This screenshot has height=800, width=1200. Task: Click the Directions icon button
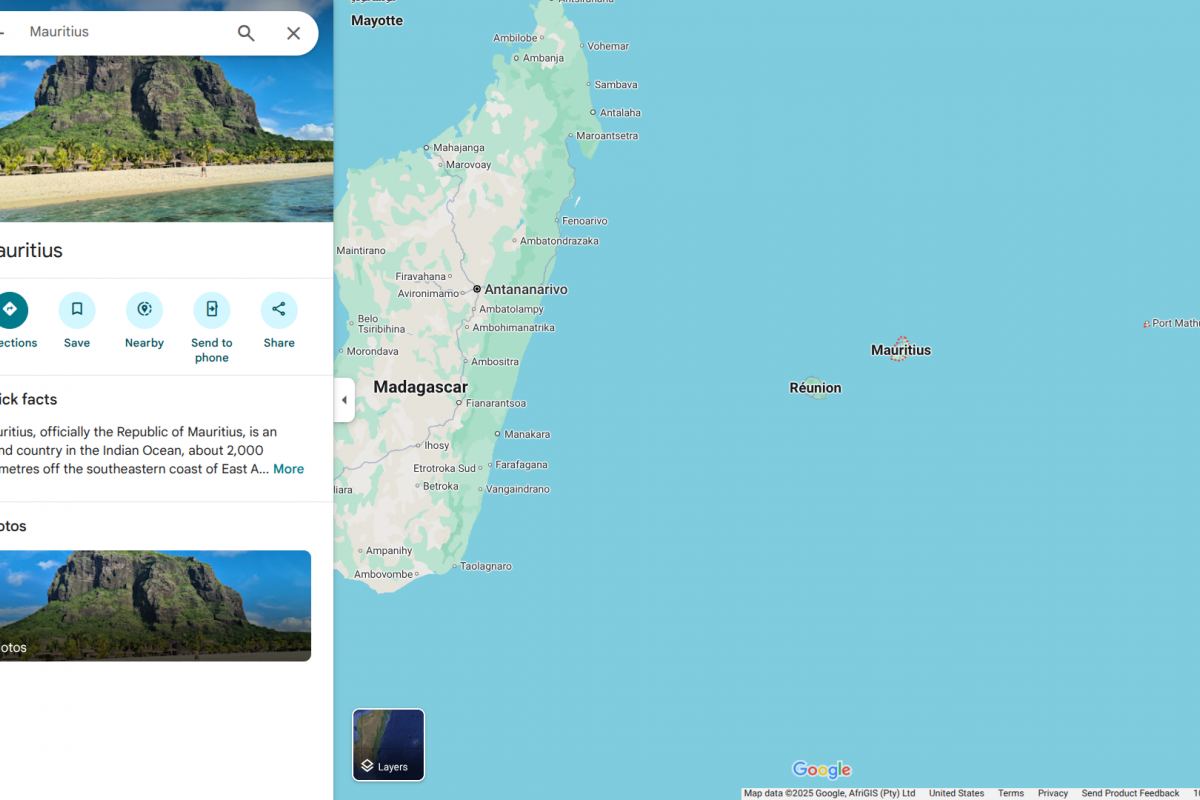click(x=11, y=310)
